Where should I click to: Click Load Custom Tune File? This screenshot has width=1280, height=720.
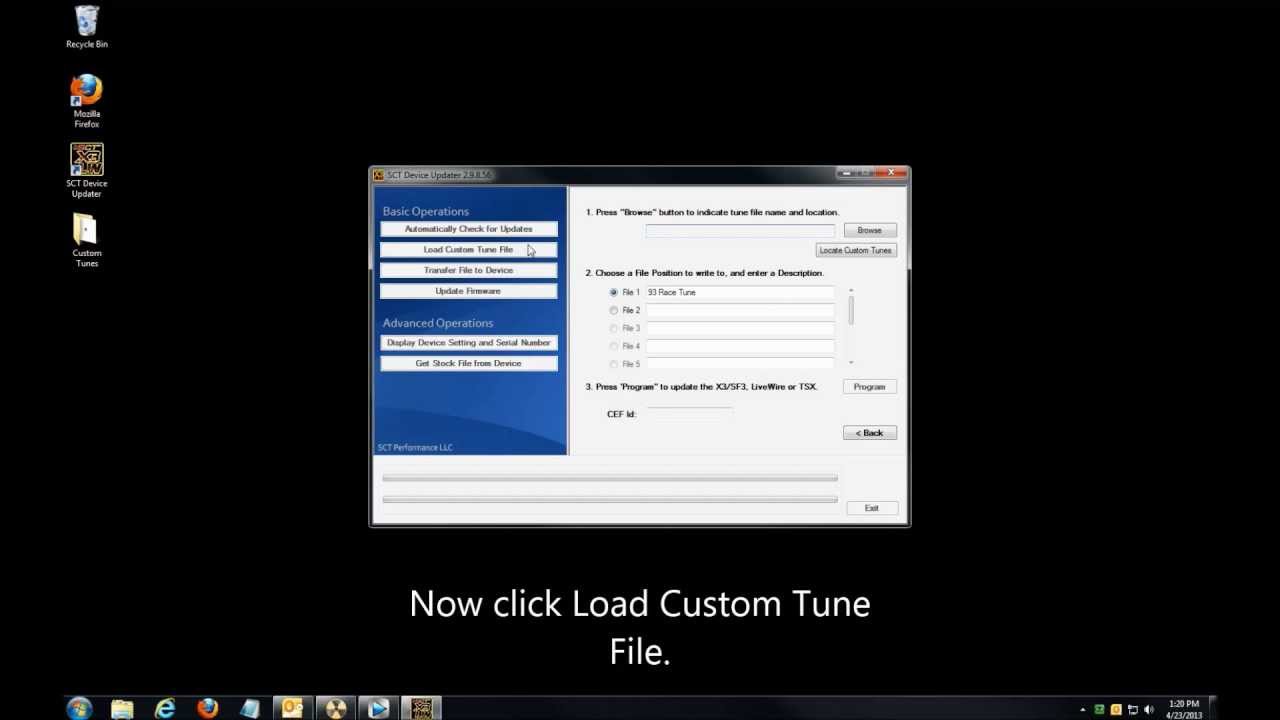tap(468, 250)
